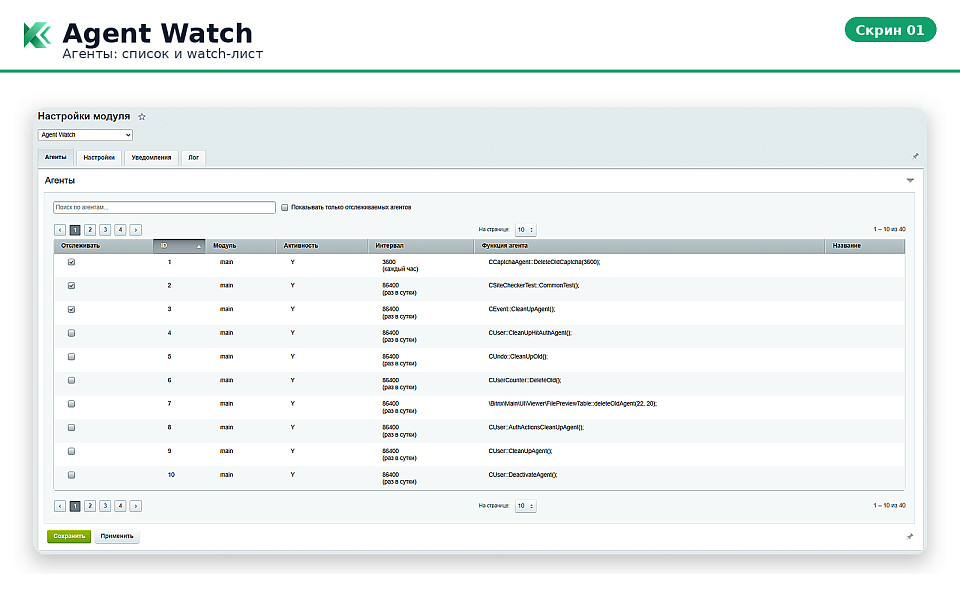Click the favorites star next to Настройки модуля
This screenshot has height=600, width=960.
(x=142, y=117)
